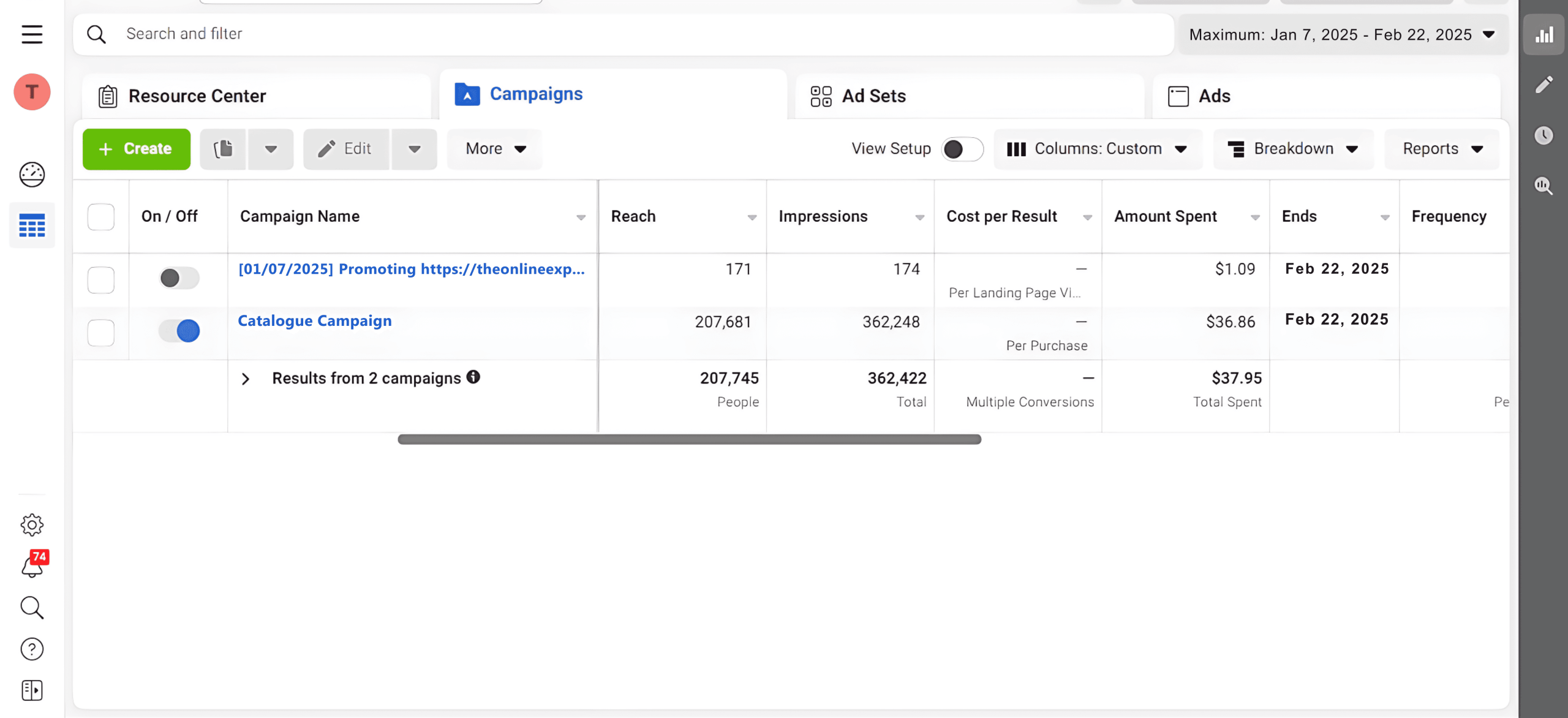The image size is (1568, 718).
Task: Open the hamburger main menu
Action: 32,34
